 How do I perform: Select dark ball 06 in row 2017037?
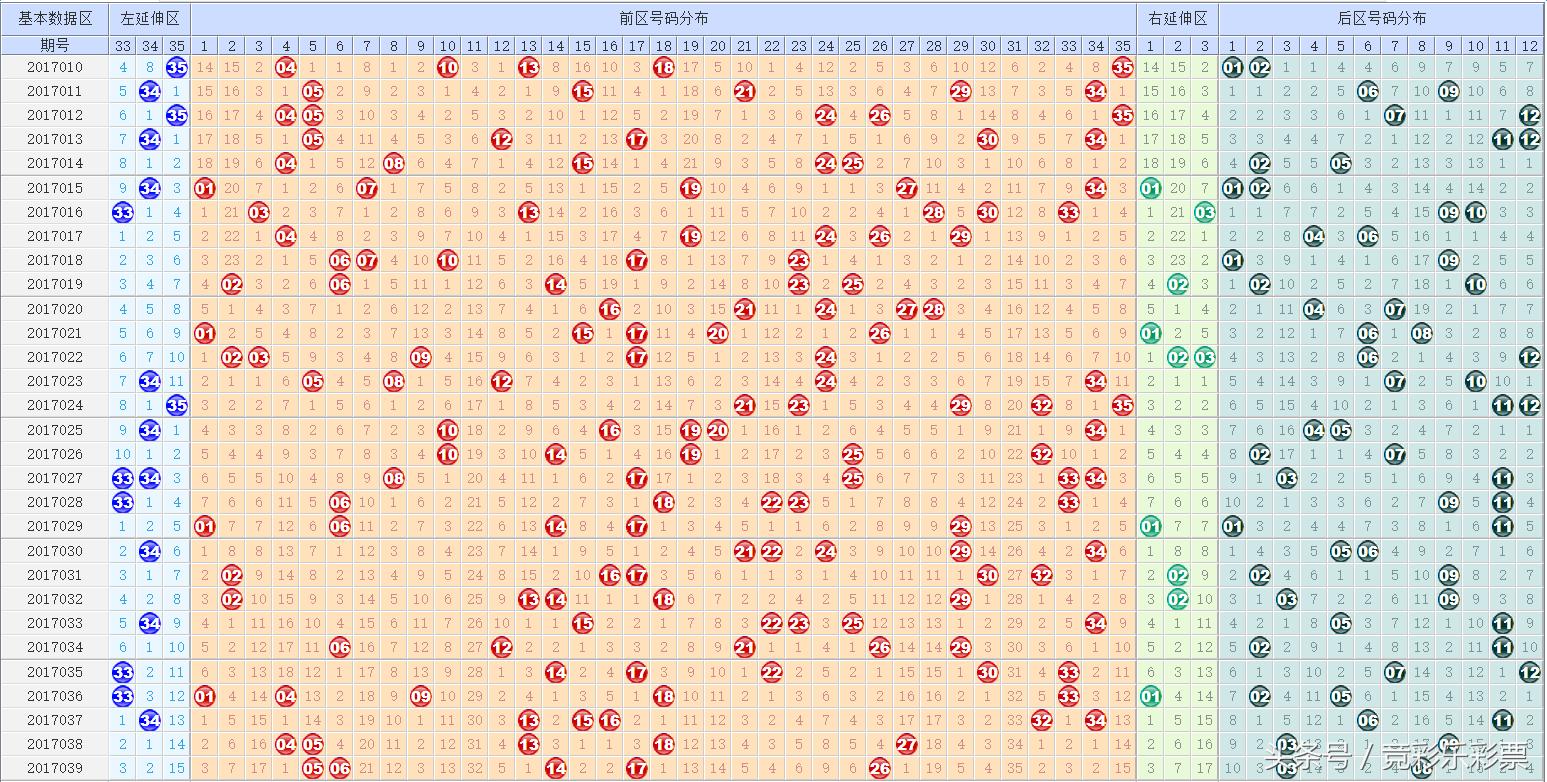pyautogui.click(x=1368, y=720)
